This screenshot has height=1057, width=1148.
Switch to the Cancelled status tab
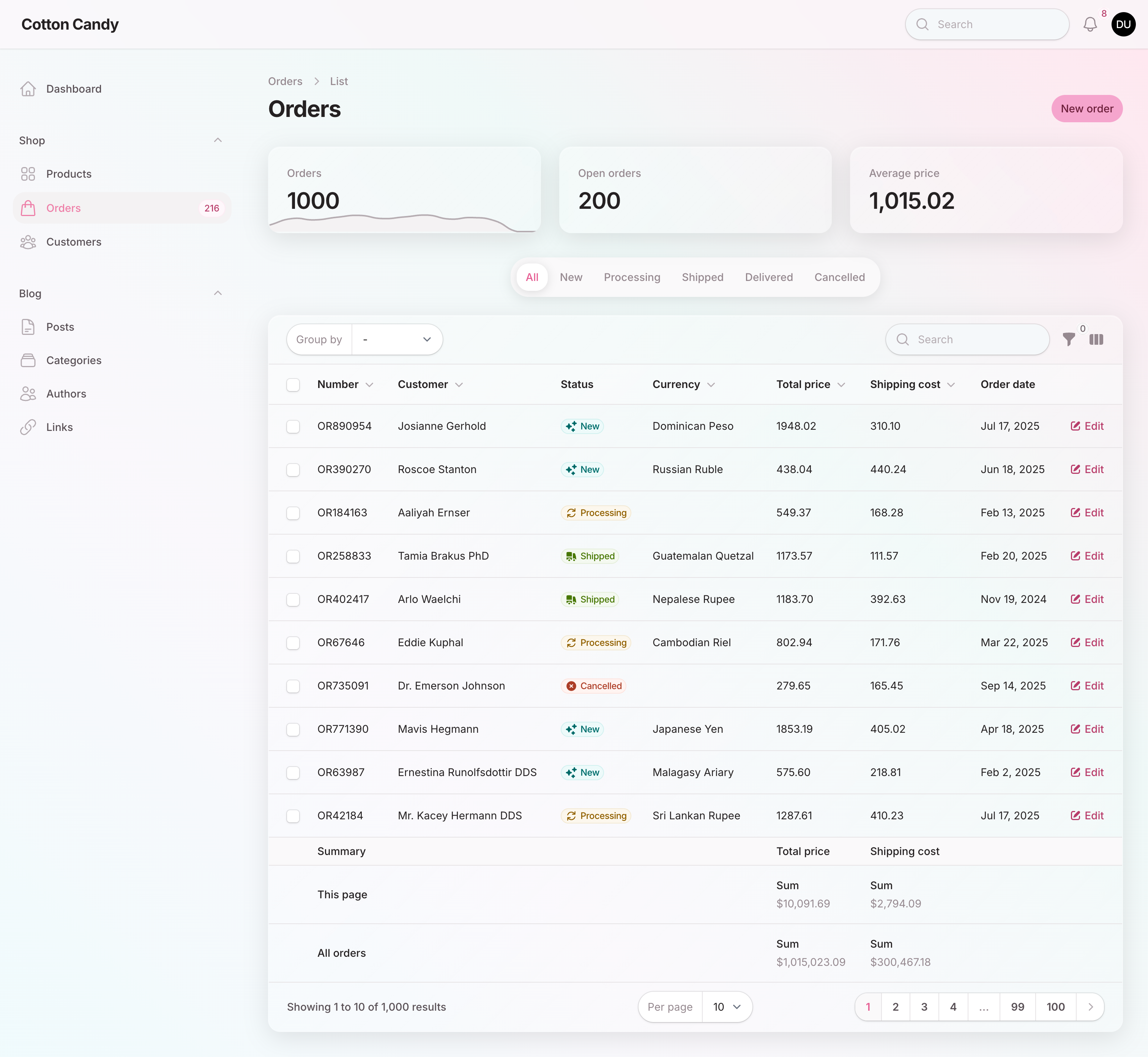(x=839, y=277)
